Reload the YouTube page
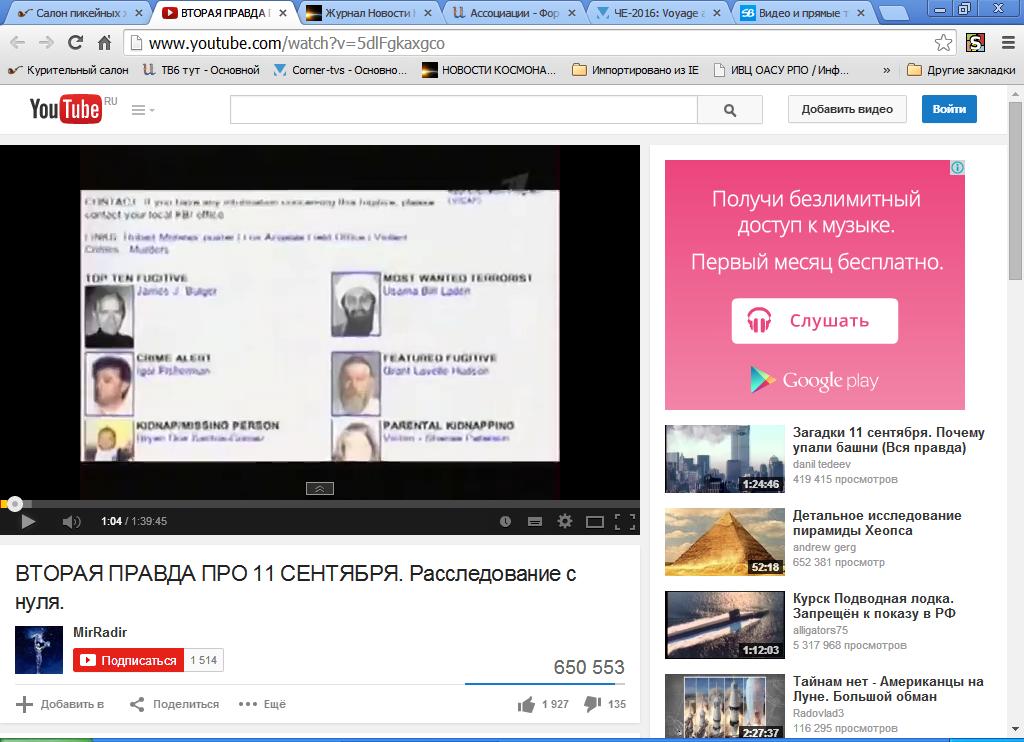Screen dimensions: 1024x742 click(x=76, y=43)
